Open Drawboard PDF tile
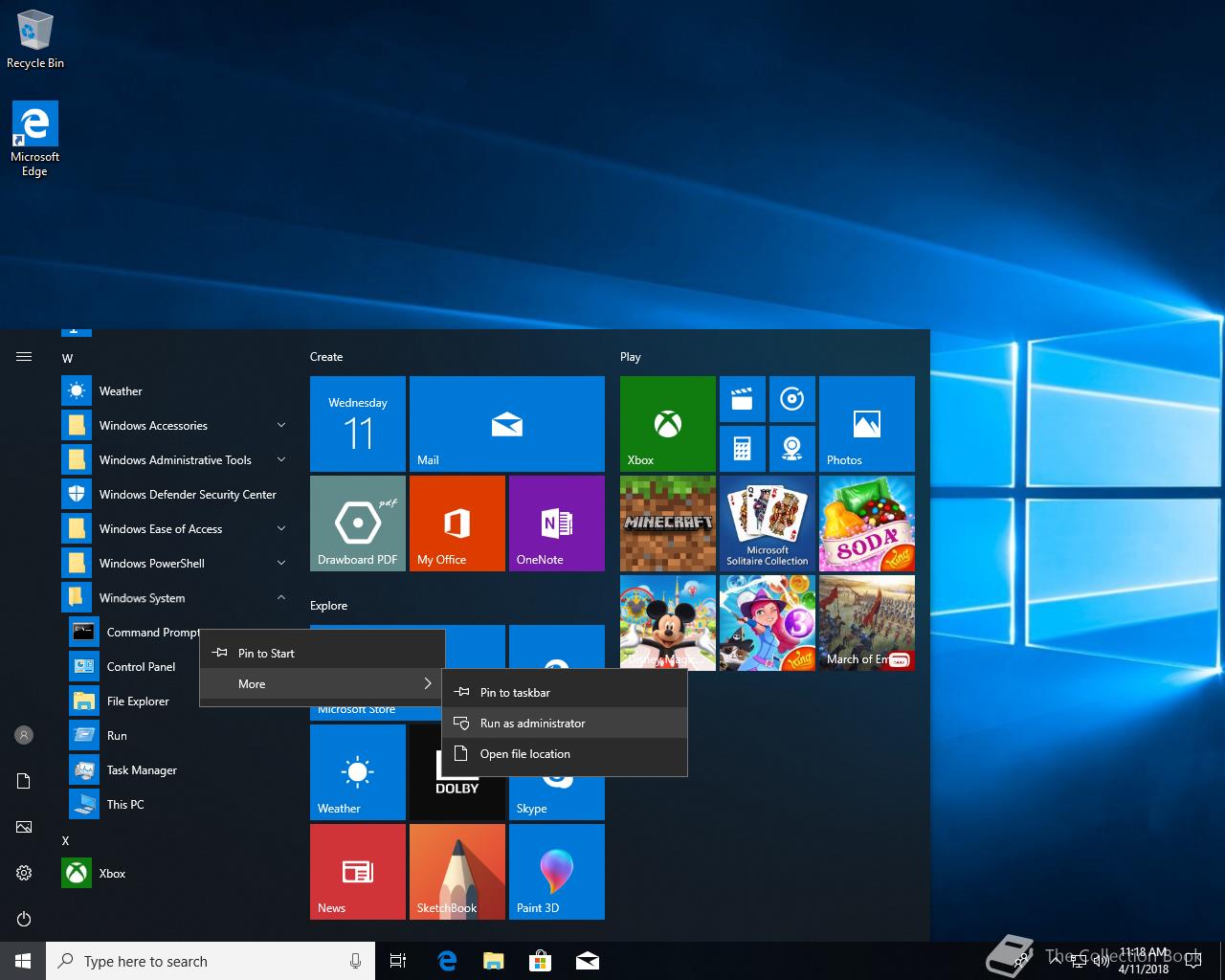The width and height of the screenshot is (1225, 980). [x=358, y=523]
